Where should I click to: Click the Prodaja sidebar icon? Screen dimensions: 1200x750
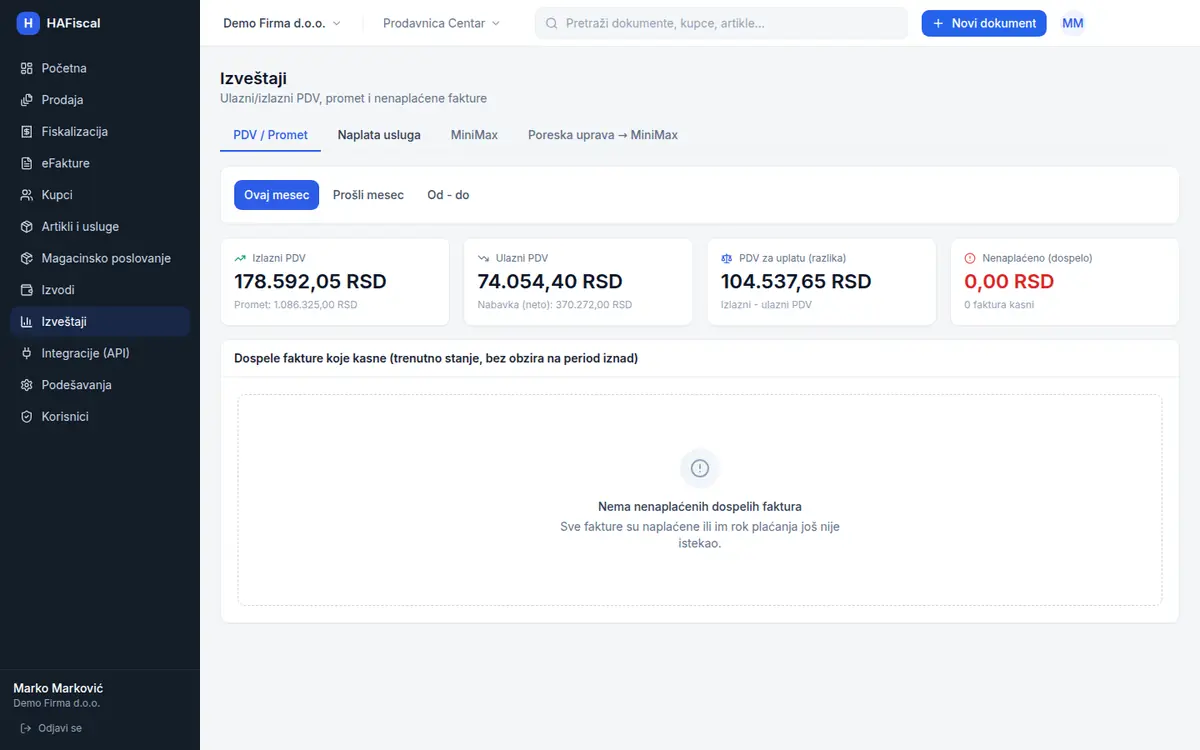coord(27,100)
